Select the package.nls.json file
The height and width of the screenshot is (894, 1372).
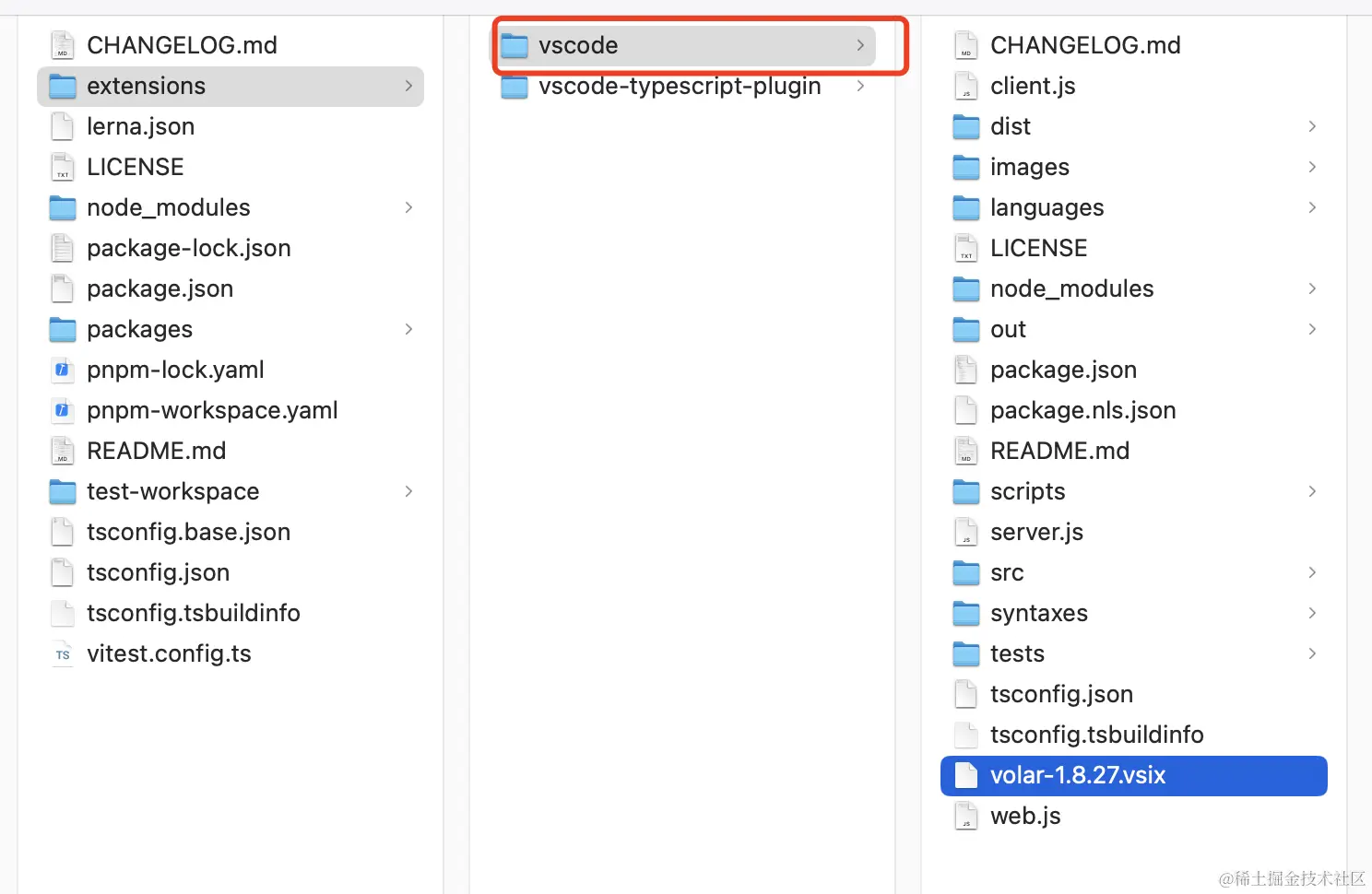tap(1082, 410)
